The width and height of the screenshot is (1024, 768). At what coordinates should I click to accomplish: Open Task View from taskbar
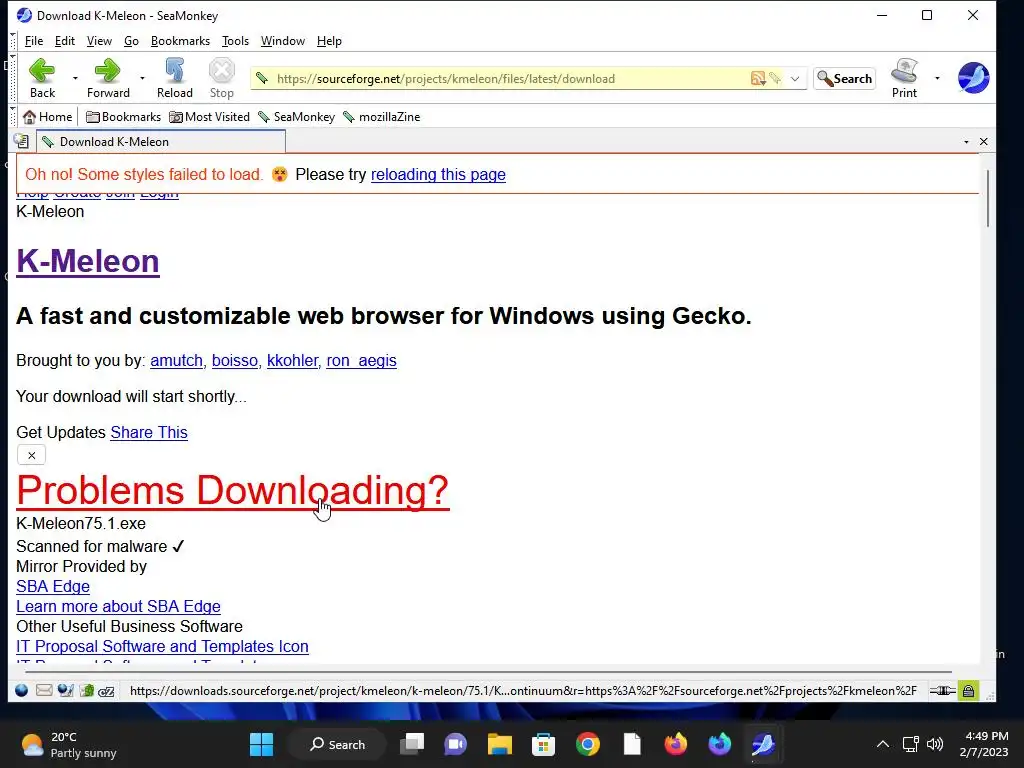tap(412, 744)
